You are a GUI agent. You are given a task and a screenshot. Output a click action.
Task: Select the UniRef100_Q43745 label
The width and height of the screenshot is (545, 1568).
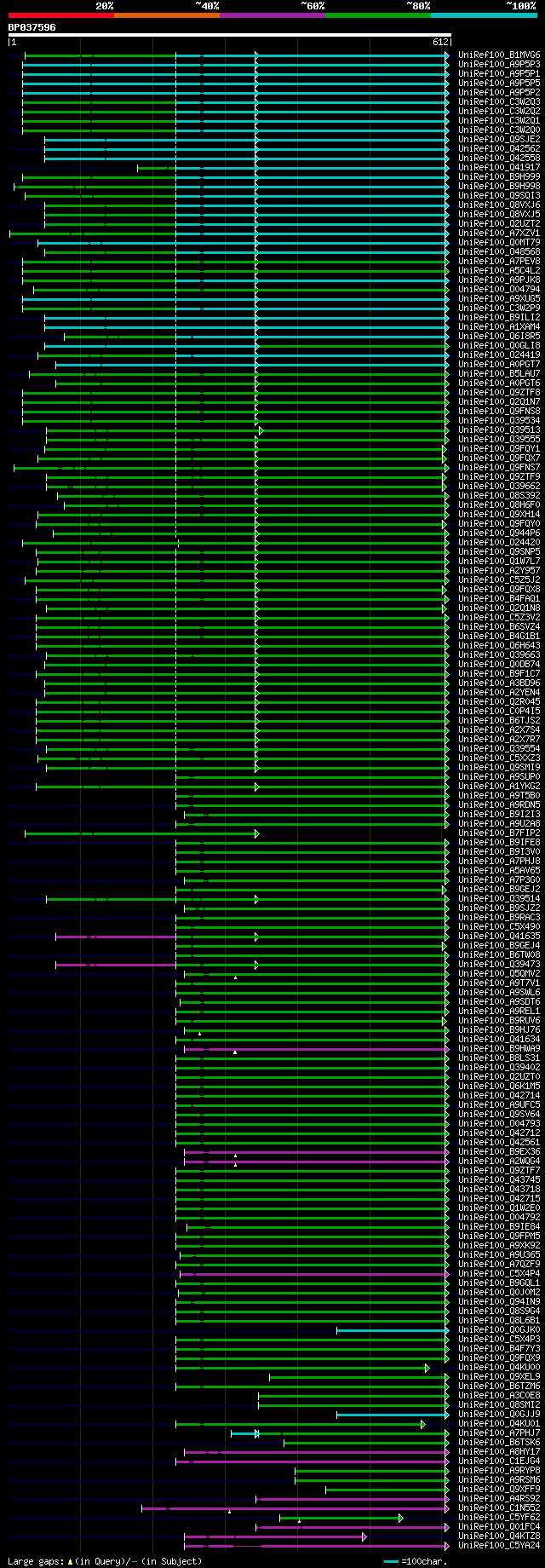pyautogui.click(x=499, y=1179)
